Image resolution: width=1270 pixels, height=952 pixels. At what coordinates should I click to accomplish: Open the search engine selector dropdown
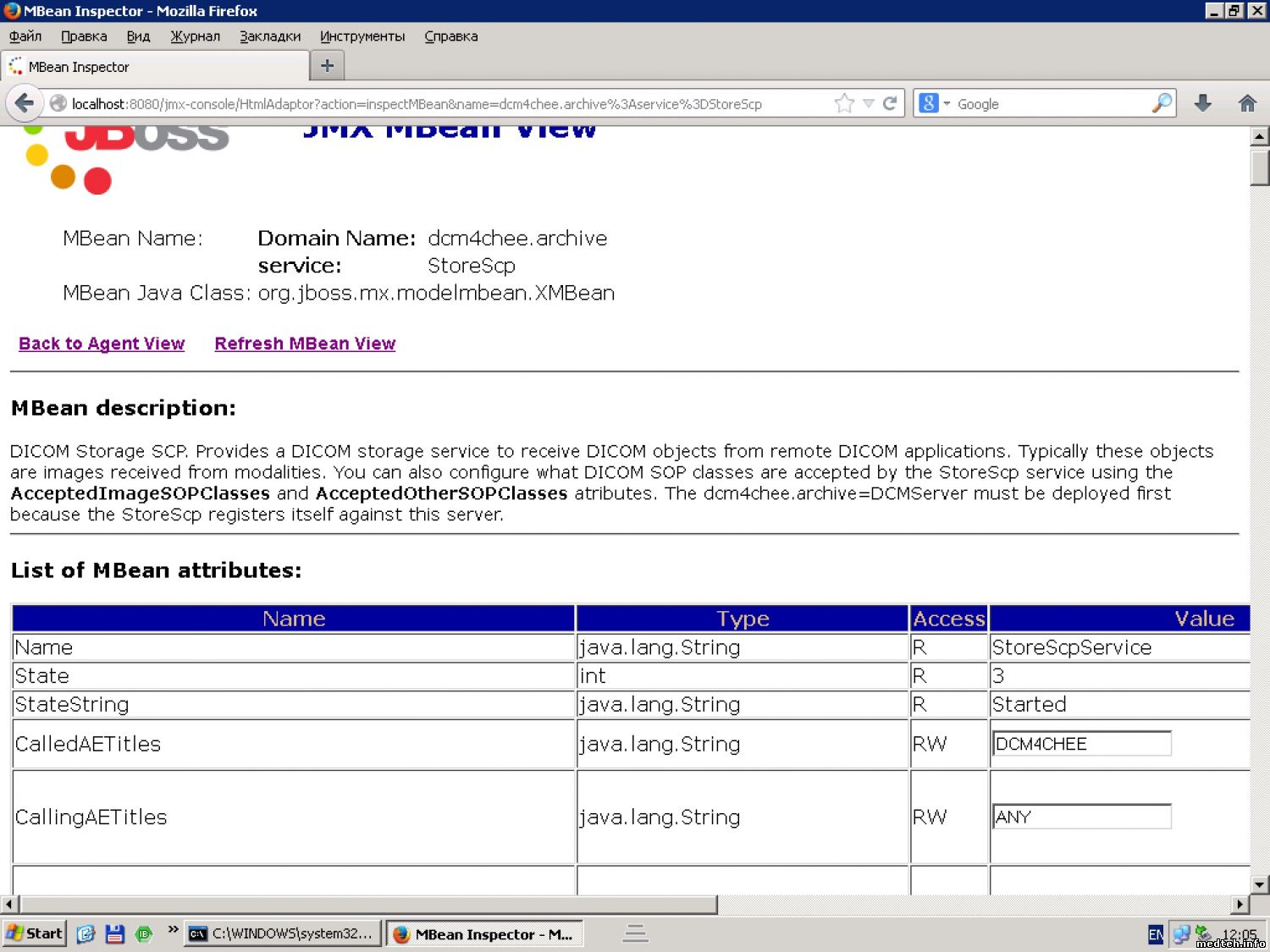[x=935, y=103]
